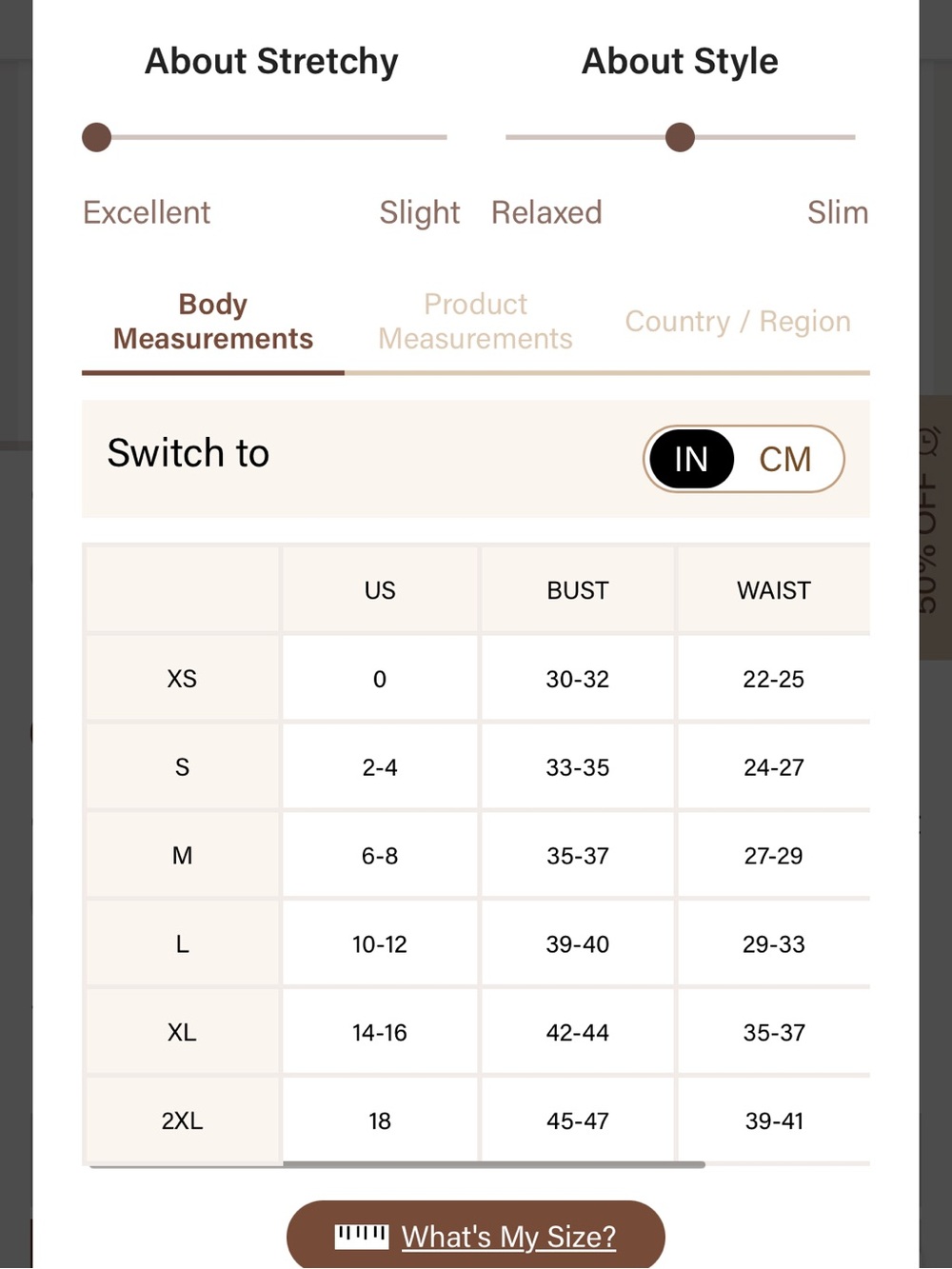Click the WAIST column header
952x1269 pixels.
[774, 590]
